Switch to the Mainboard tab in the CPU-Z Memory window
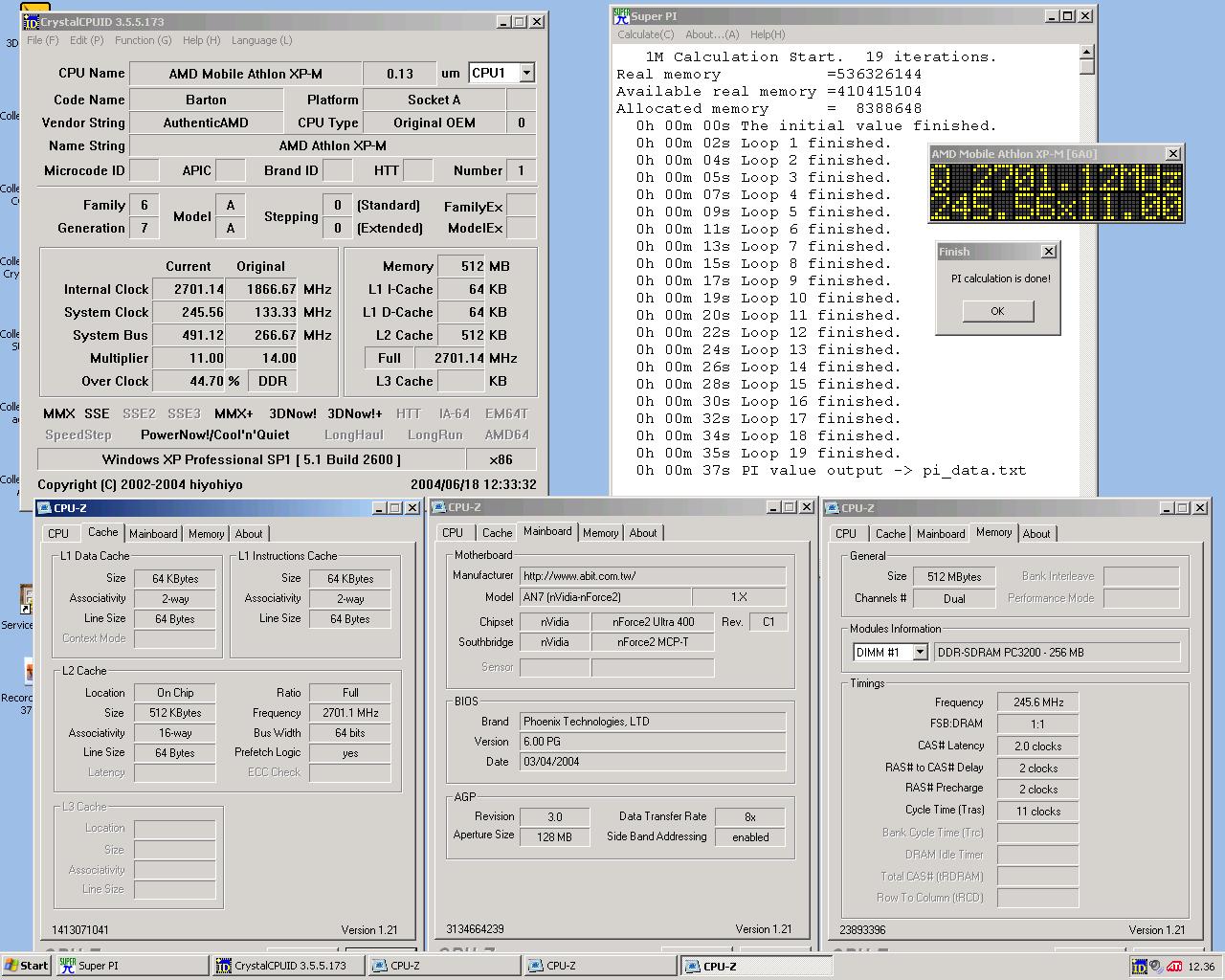Screen dimensions: 1225x980 coord(941,534)
